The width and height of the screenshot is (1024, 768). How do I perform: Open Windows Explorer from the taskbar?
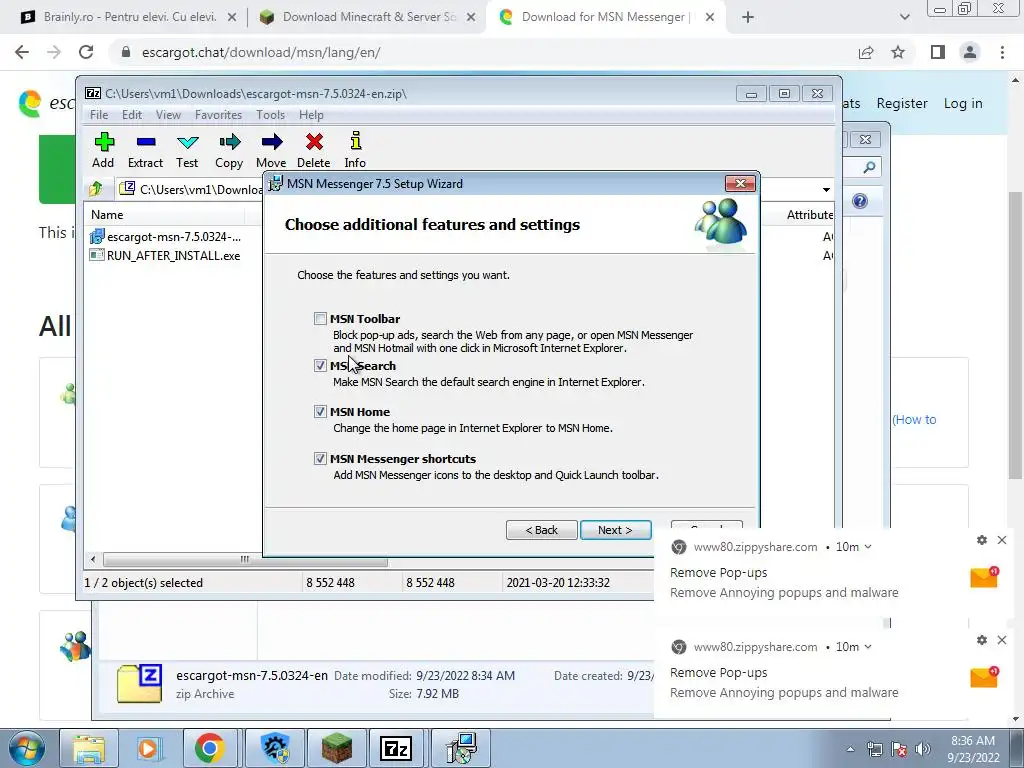pos(88,748)
